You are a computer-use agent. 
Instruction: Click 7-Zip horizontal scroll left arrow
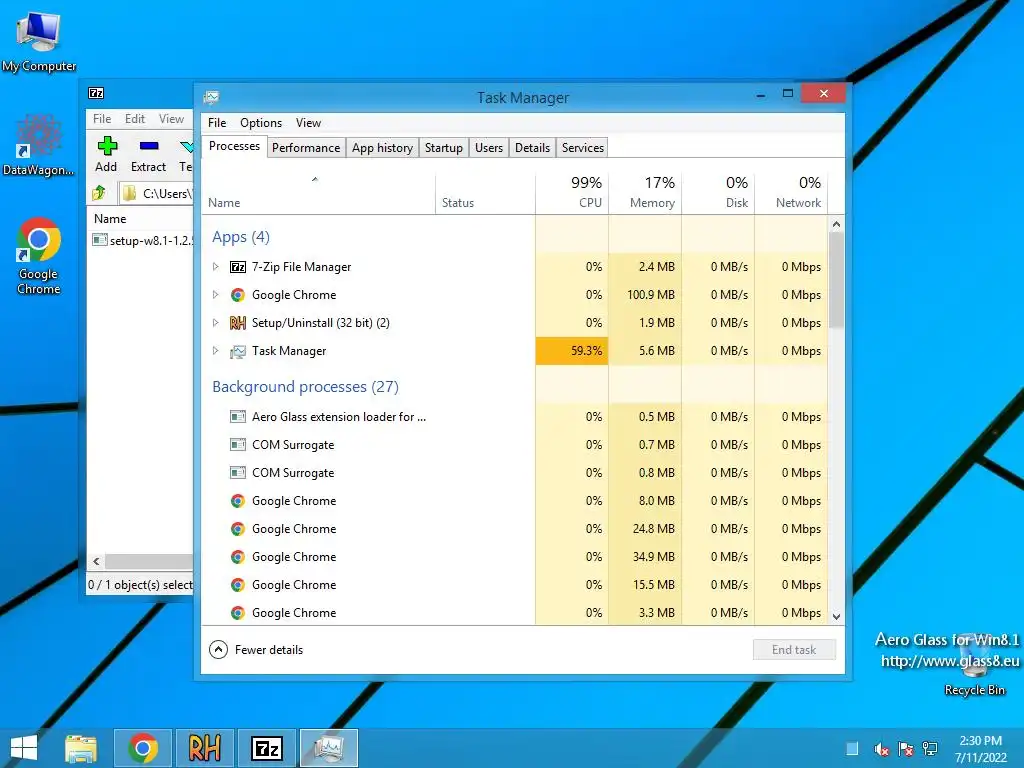(96, 562)
